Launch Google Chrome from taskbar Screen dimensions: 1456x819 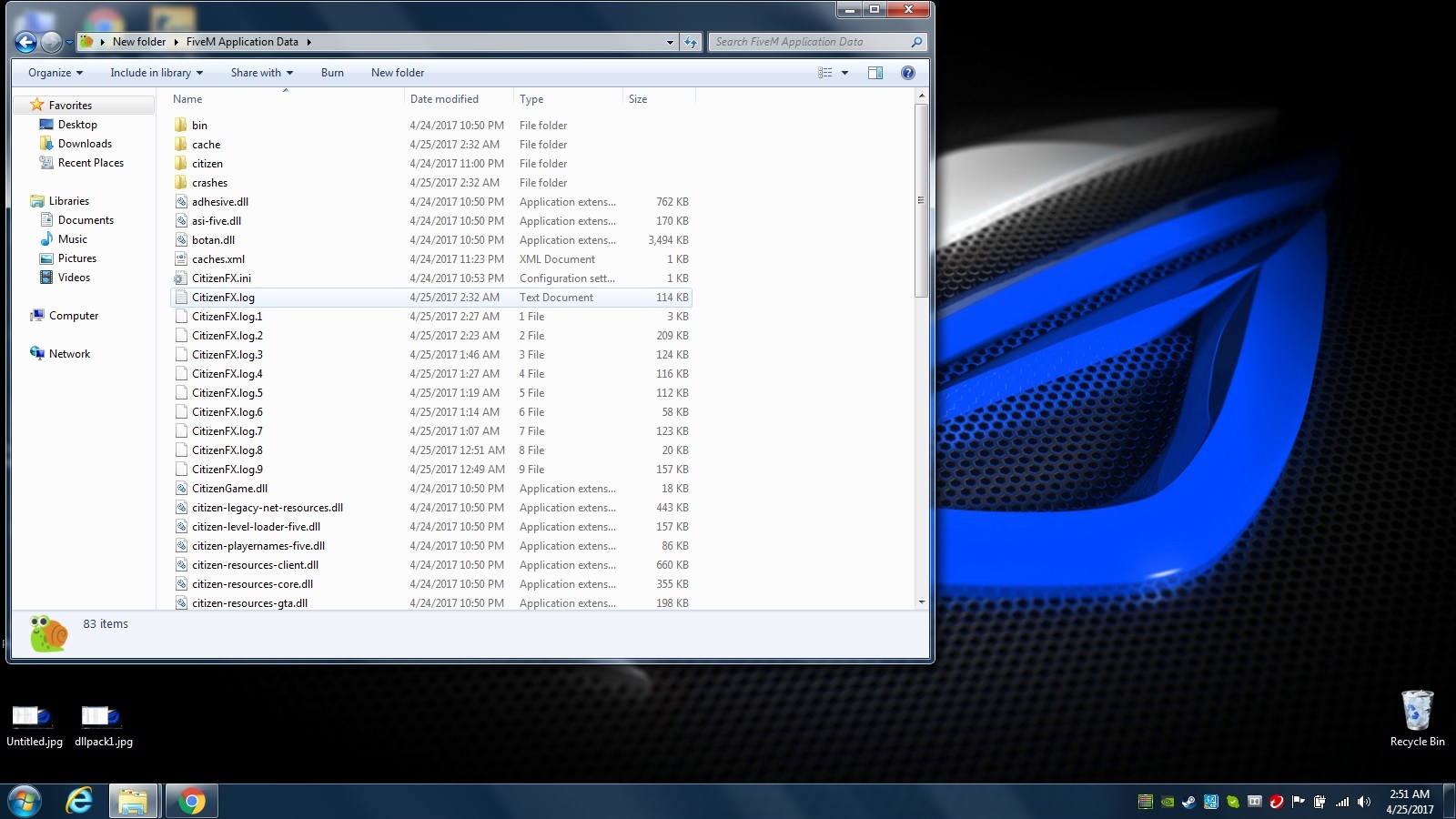(191, 802)
